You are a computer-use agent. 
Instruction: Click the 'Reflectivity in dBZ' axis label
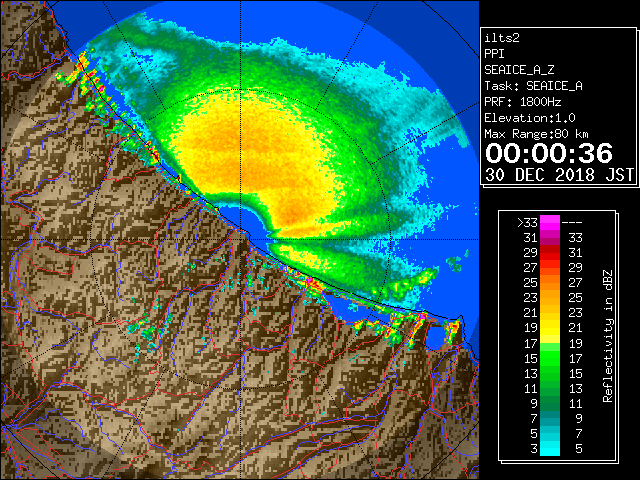pyautogui.click(x=607, y=336)
